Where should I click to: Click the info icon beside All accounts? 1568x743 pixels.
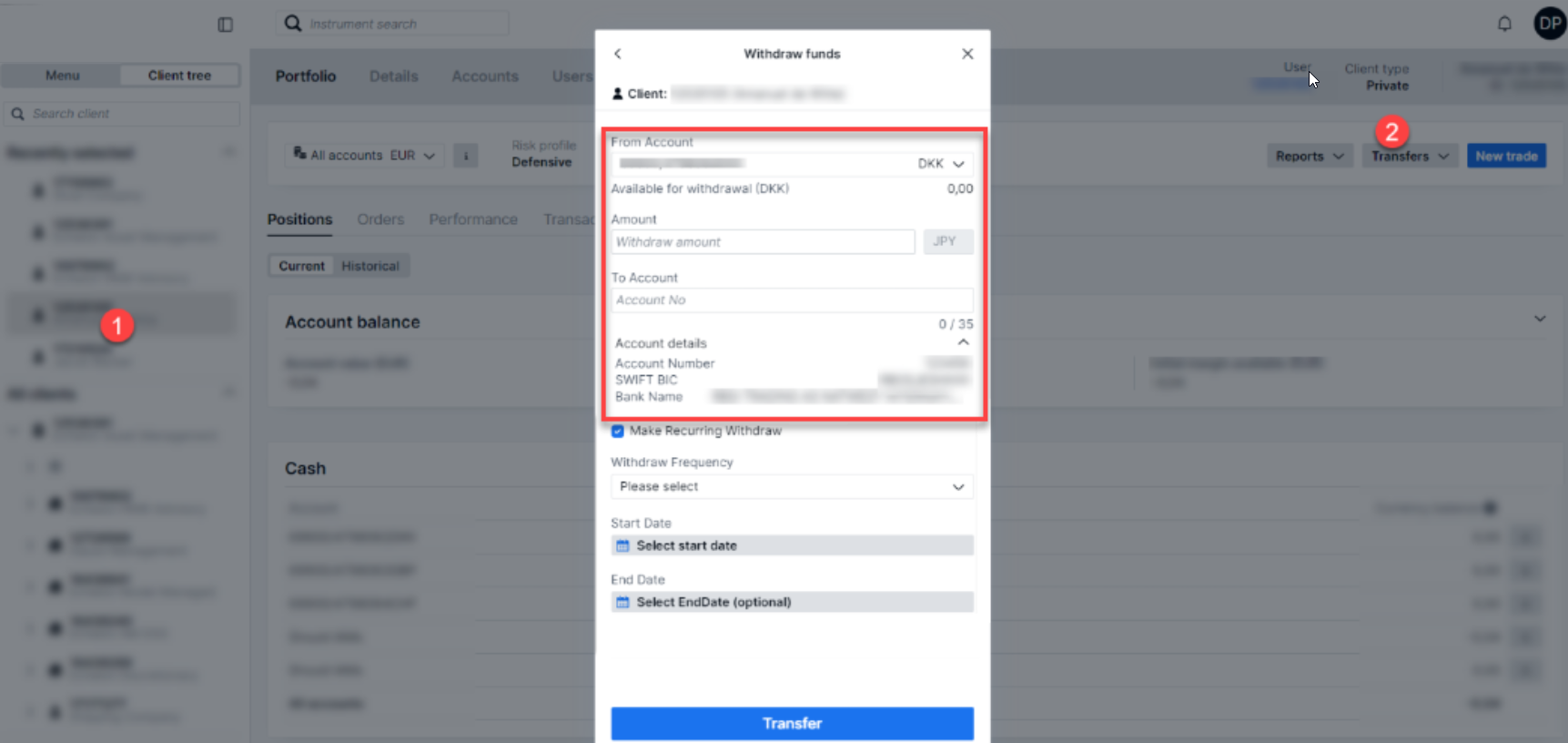pyautogui.click(x=466, y=156)
